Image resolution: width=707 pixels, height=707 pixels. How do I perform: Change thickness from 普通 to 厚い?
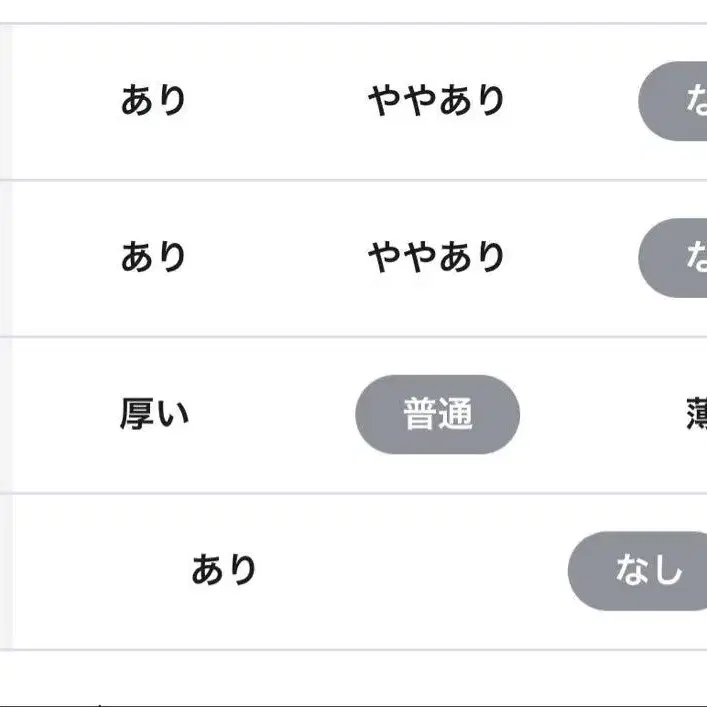click(x=154, y=414)
